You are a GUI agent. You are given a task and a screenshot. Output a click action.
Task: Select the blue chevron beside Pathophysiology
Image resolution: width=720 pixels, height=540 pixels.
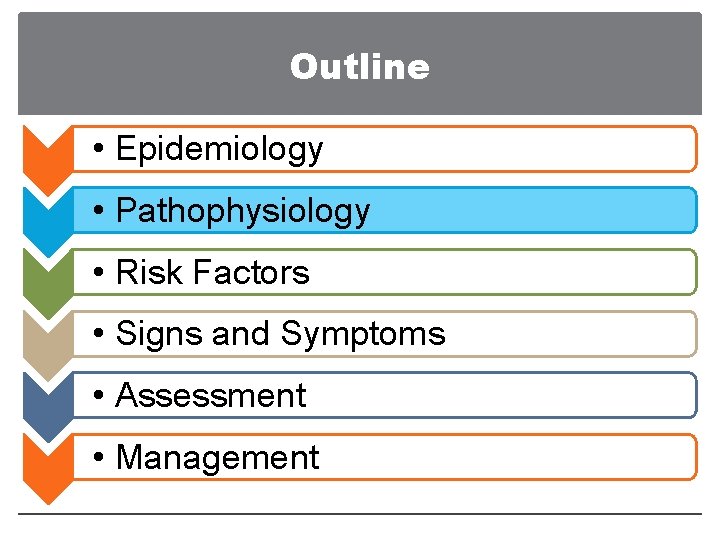click(45, 212)
